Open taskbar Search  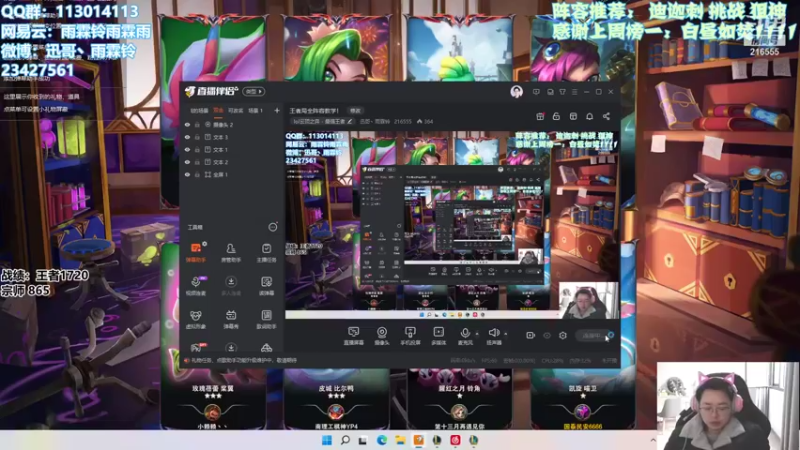pyautogui.click(x=345, y=440)
